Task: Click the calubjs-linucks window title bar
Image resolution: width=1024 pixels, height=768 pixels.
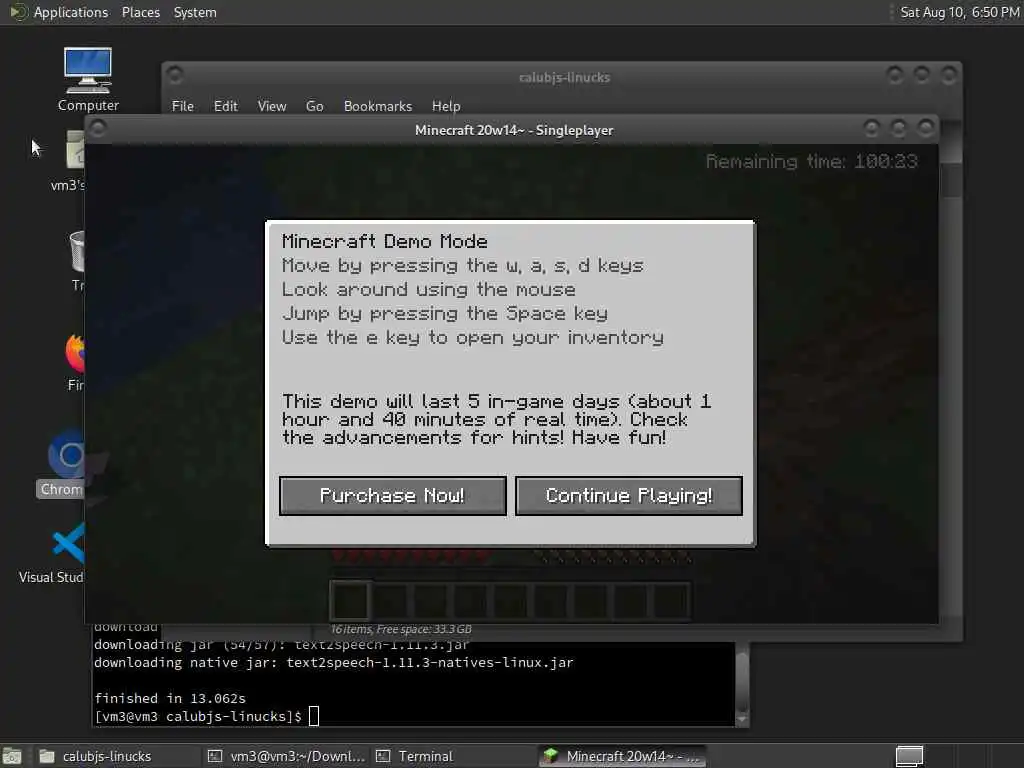Action: (564, 77)
